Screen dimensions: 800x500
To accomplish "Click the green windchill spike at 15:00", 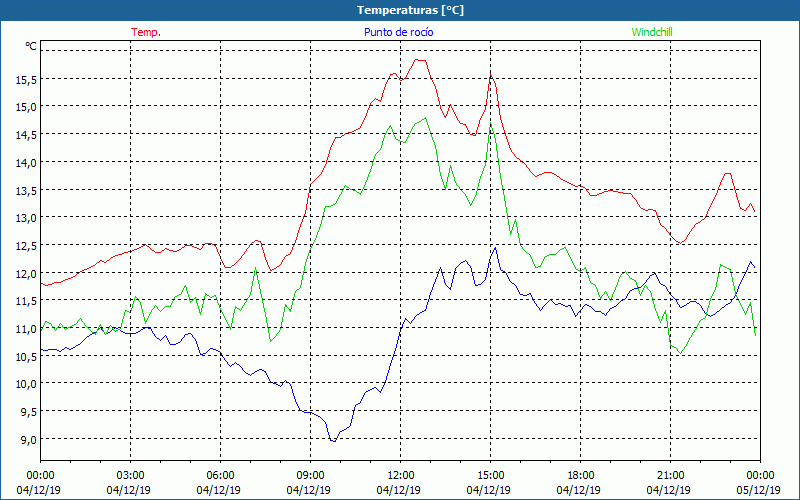I will (x=490, y=123).
